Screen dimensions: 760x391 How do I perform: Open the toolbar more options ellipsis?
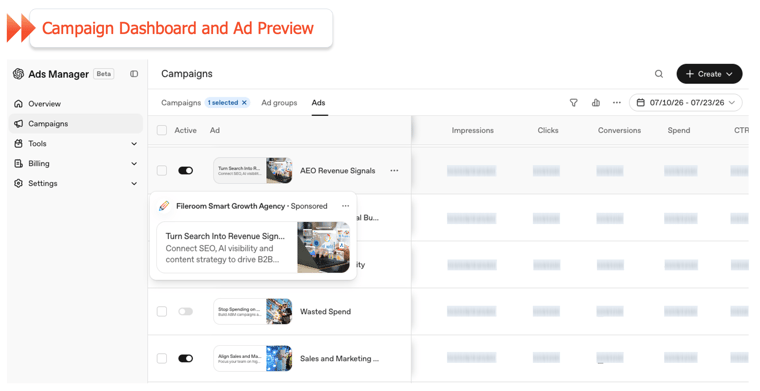pyautogui.click(x=617, y=103)
